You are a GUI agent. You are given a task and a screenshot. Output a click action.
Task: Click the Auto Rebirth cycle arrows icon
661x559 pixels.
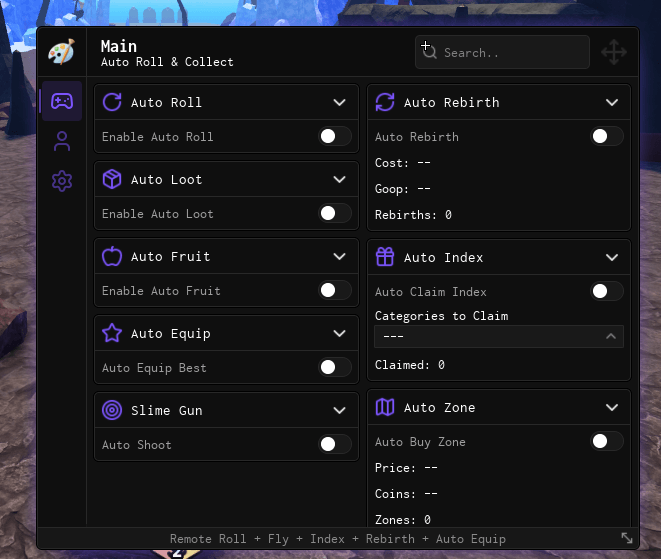(385, 102)
